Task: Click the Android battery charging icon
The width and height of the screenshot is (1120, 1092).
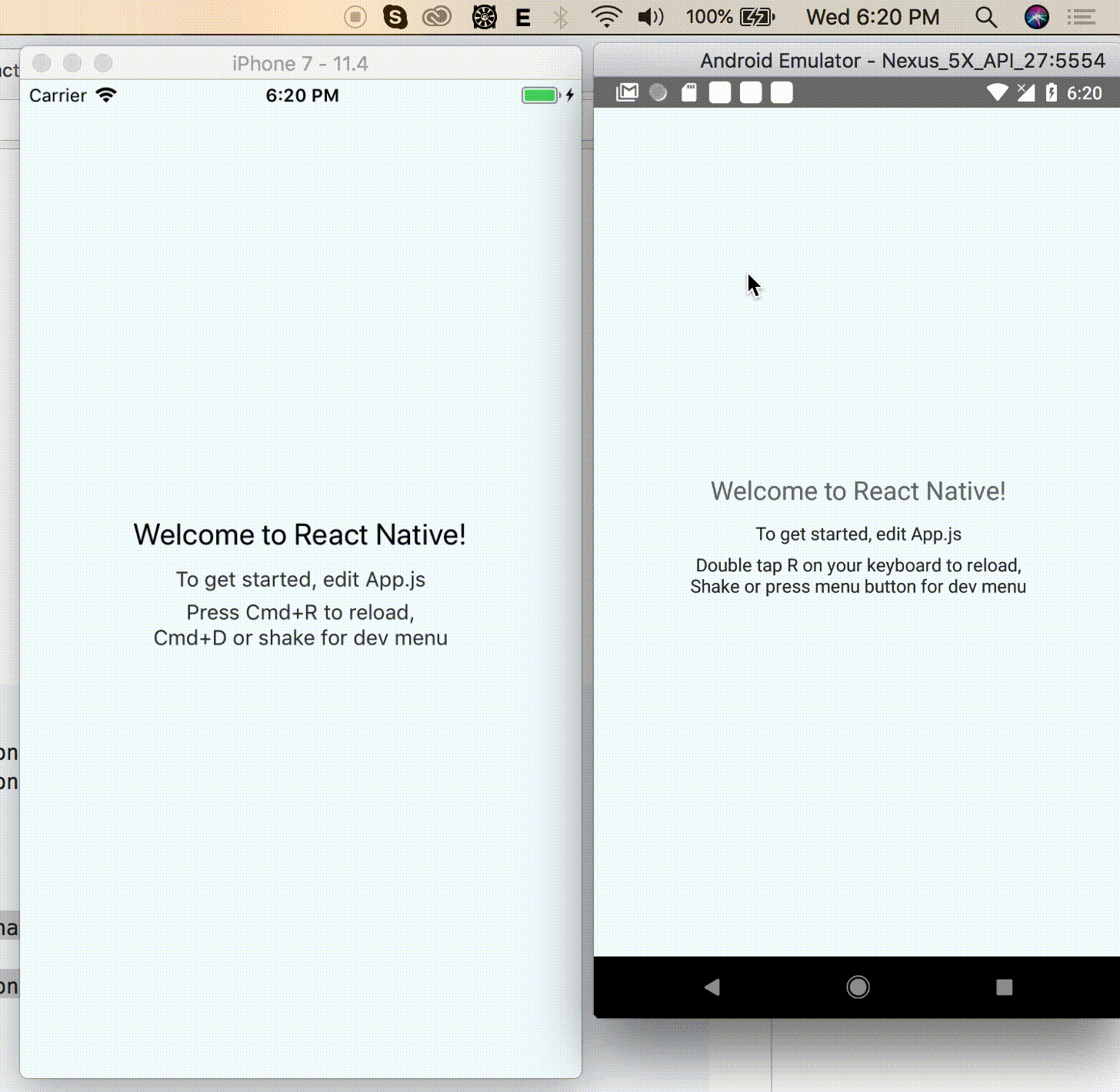Action: tap(1052, 93)
